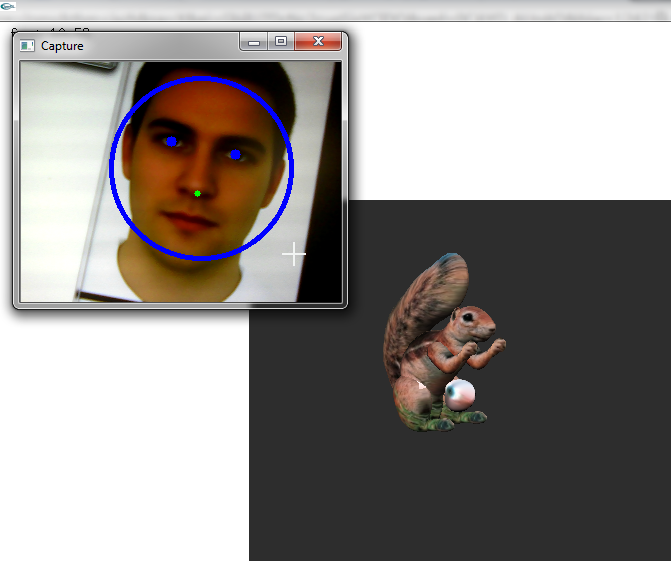
Task: Click the blue dot marking the right-side eye
Action: click(236, 154)
